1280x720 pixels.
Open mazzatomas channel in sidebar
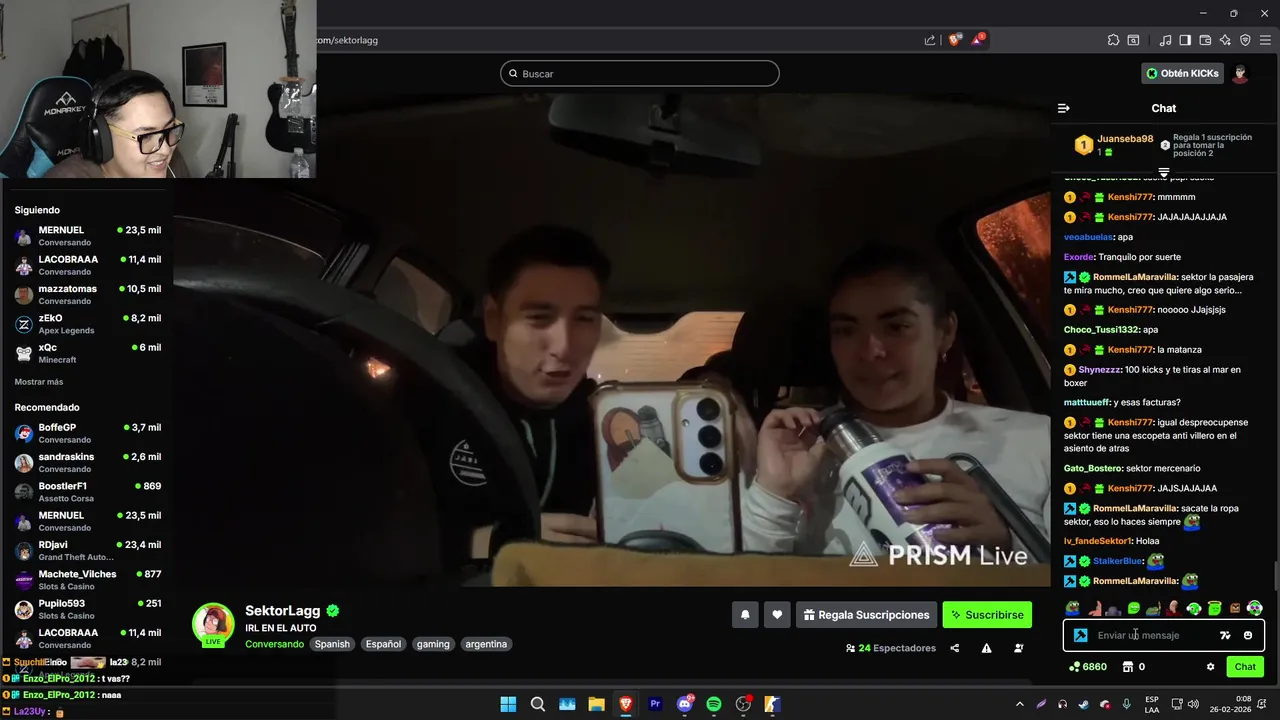coord(87,294)
